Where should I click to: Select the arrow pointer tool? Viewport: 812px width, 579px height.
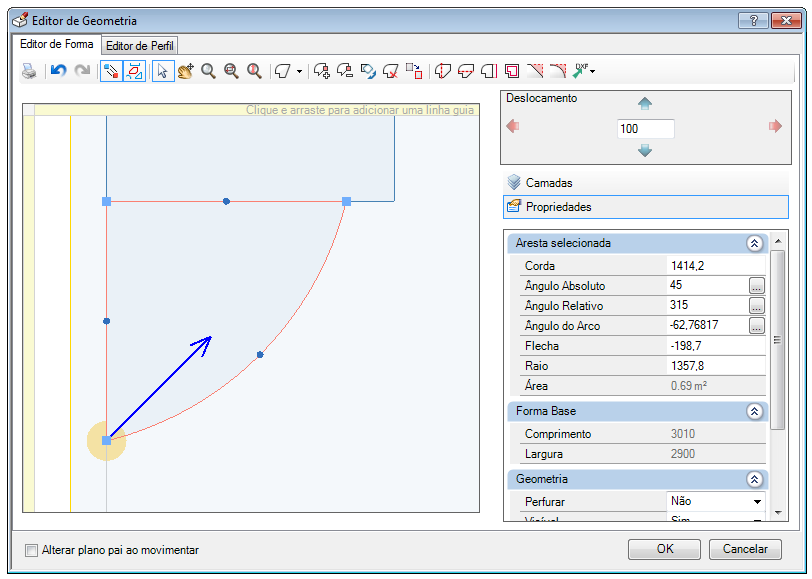click(163, 71)
